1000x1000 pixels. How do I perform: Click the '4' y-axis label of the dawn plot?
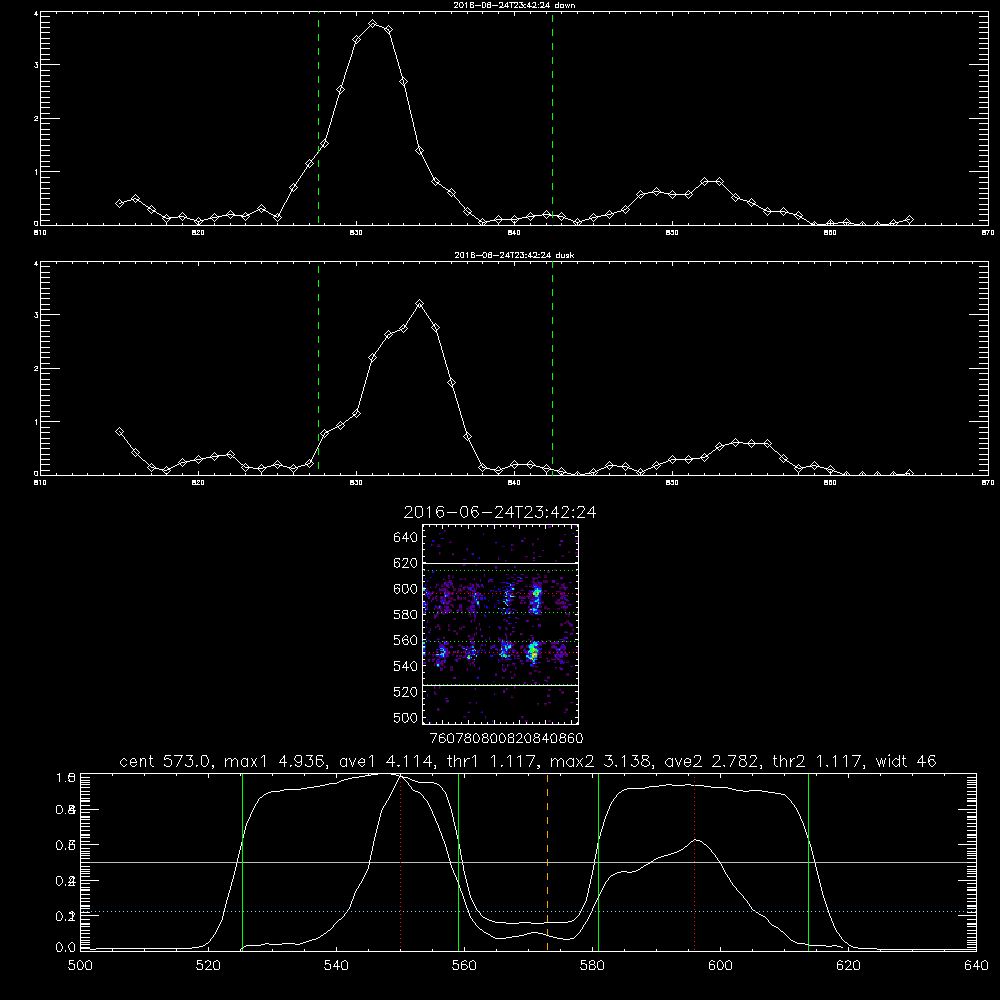36,13
